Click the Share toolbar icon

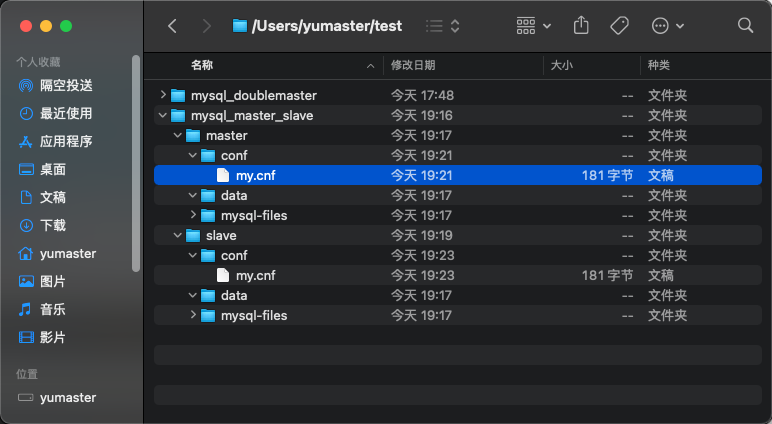pos(582,26)
